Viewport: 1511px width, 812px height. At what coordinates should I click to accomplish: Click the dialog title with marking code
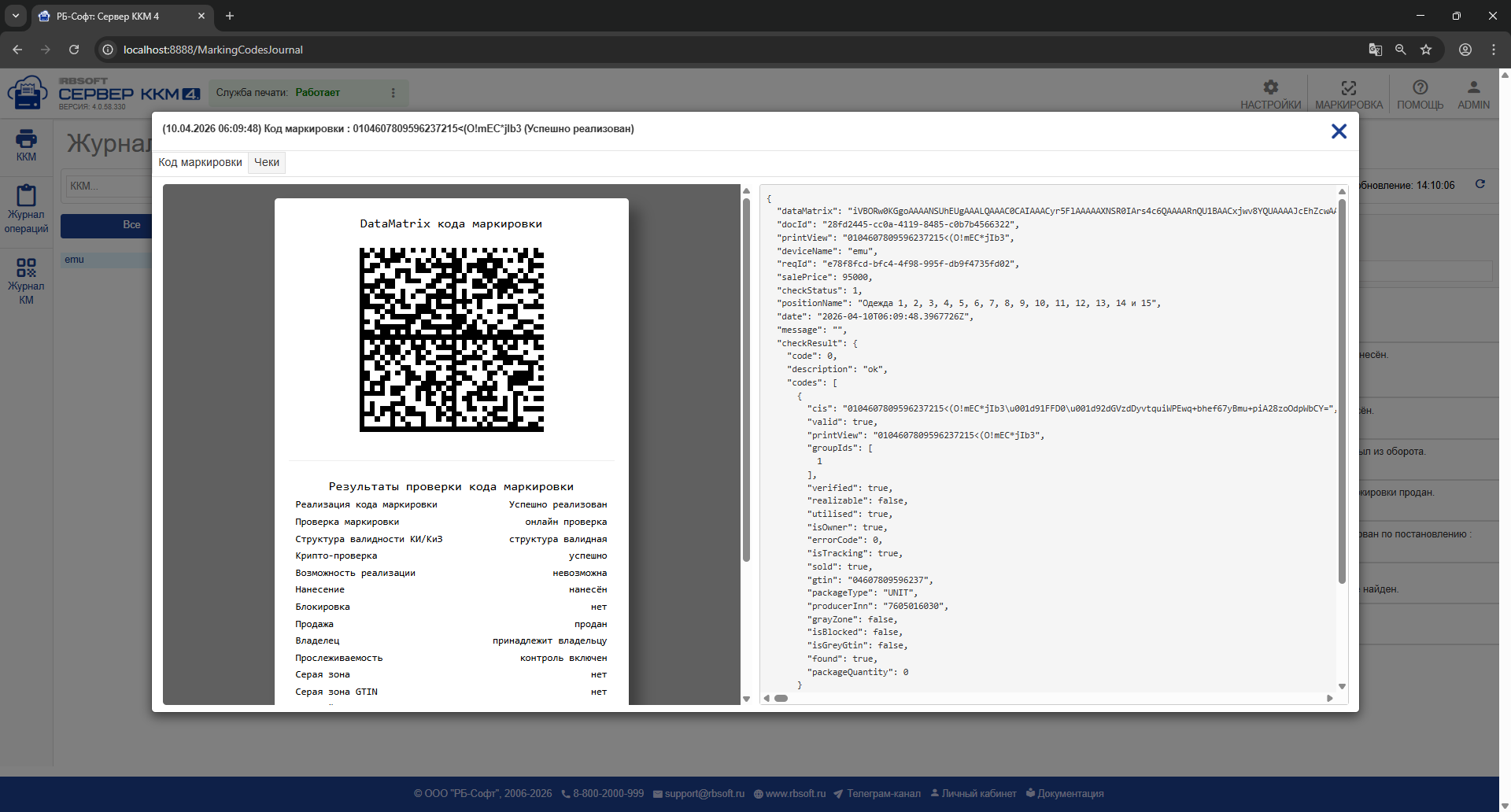pos(398,129)
